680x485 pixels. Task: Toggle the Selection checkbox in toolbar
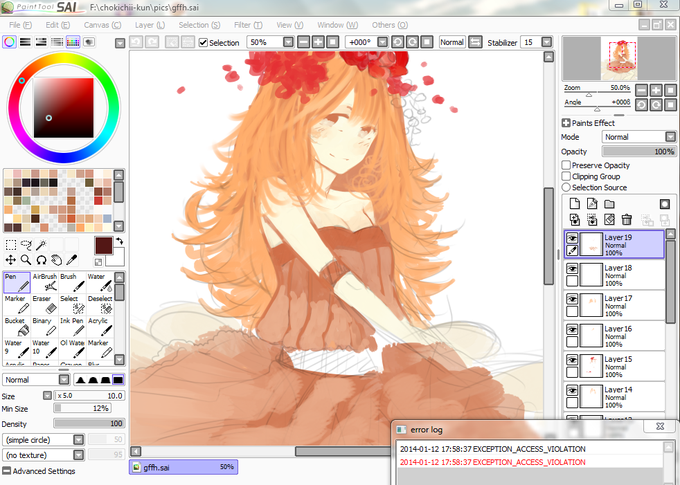coord(203,43)
